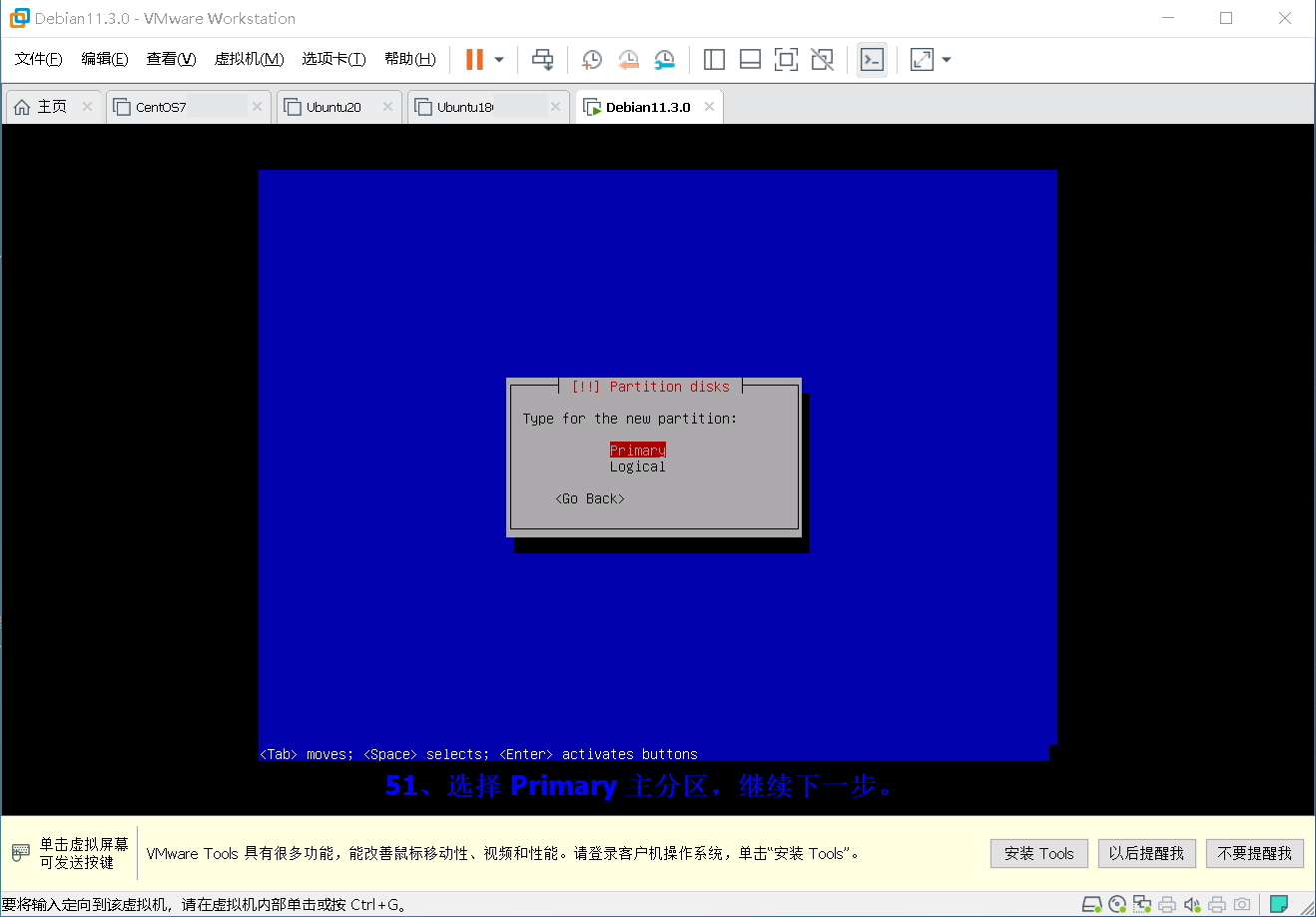Revert the virtual machine to a snapshot
The width and height of the screenshot is (1316, 917).
(x=628, y=60)
